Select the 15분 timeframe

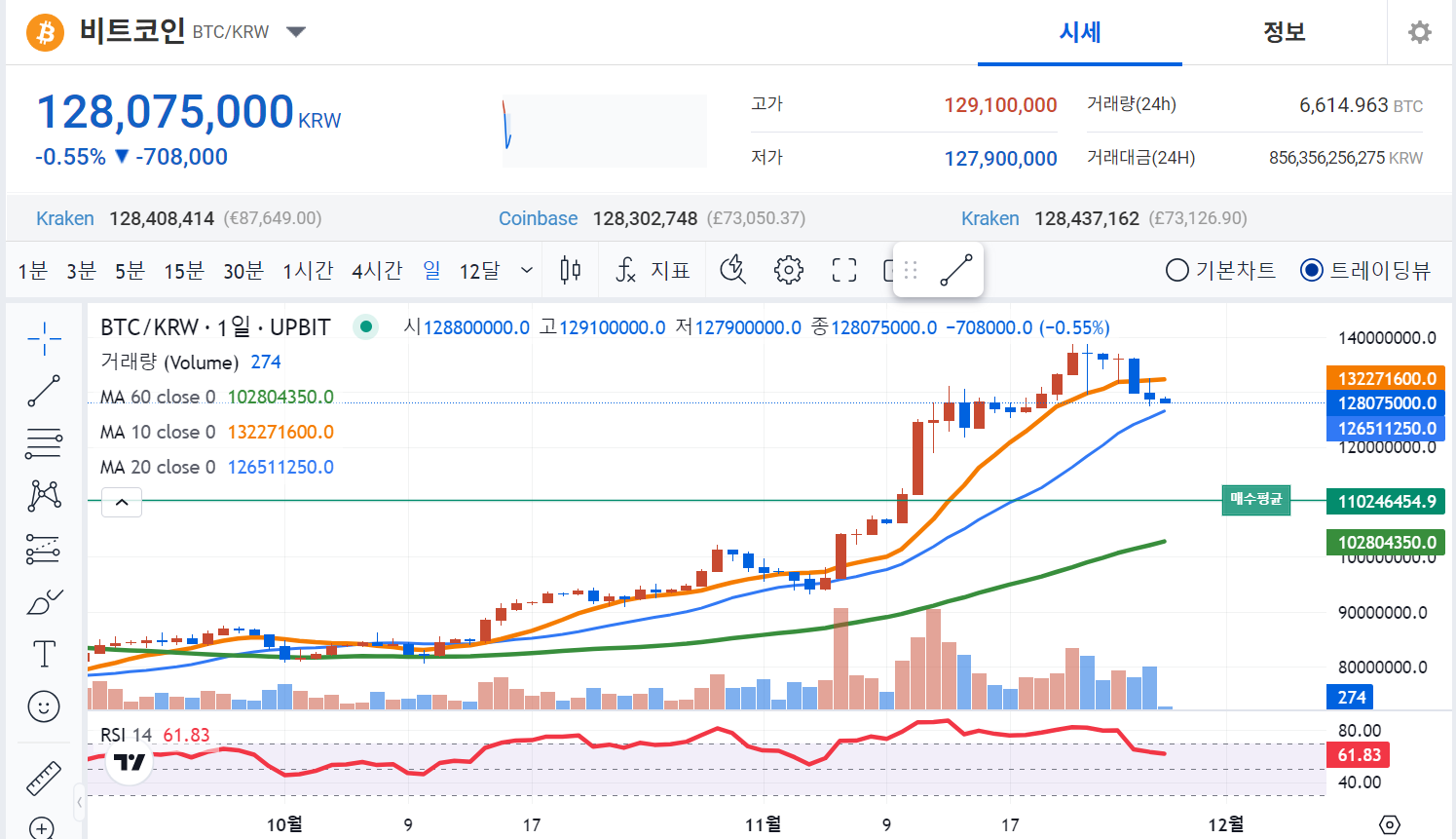coord(184,271)
